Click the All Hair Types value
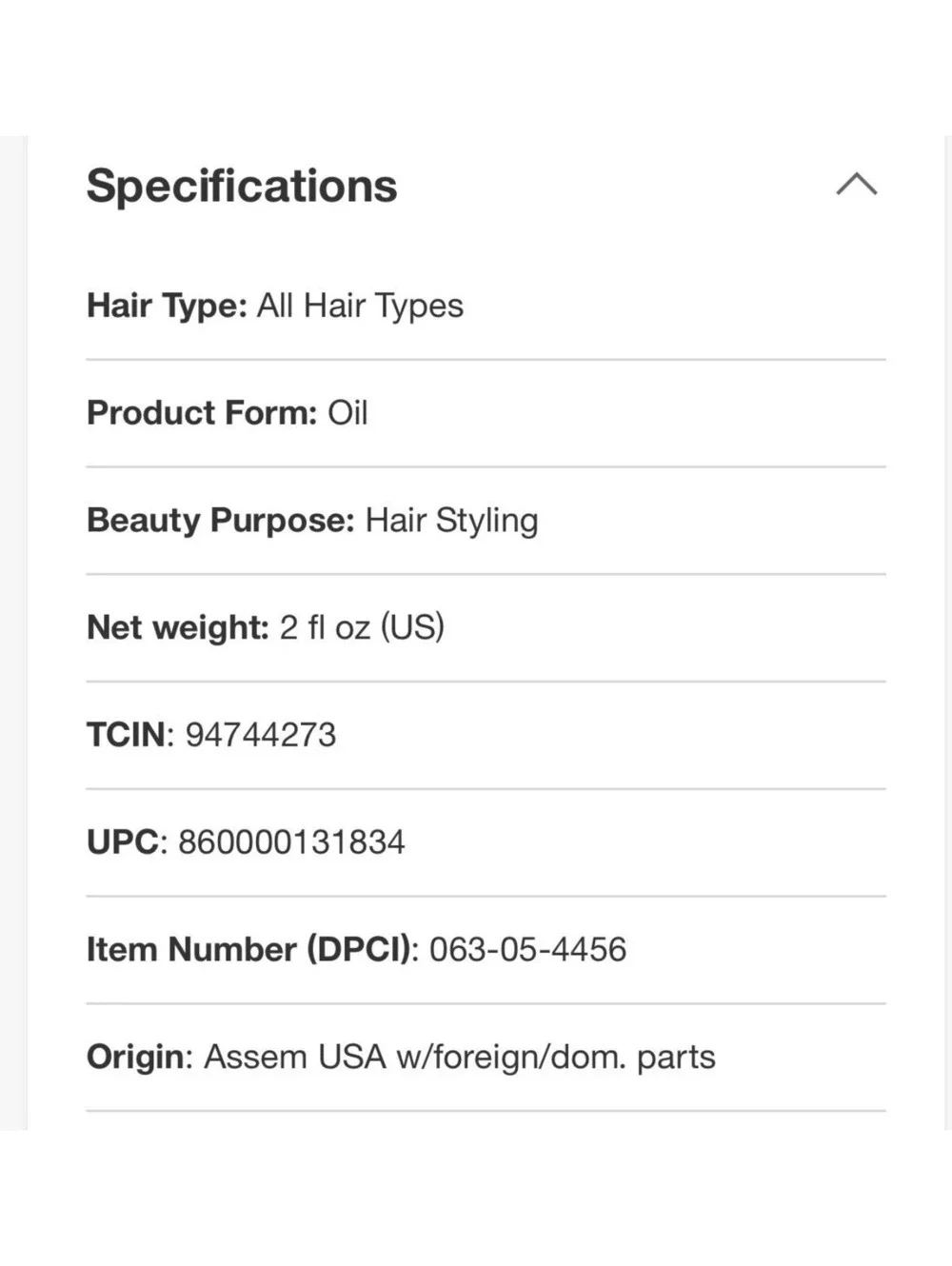952x1266 pixels. [360, 306]
